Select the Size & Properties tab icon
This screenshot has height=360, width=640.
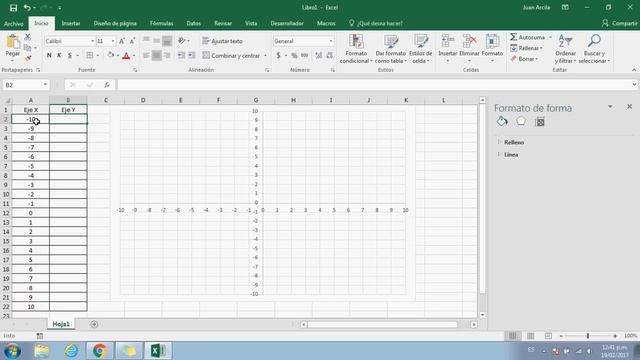(540, 122)
